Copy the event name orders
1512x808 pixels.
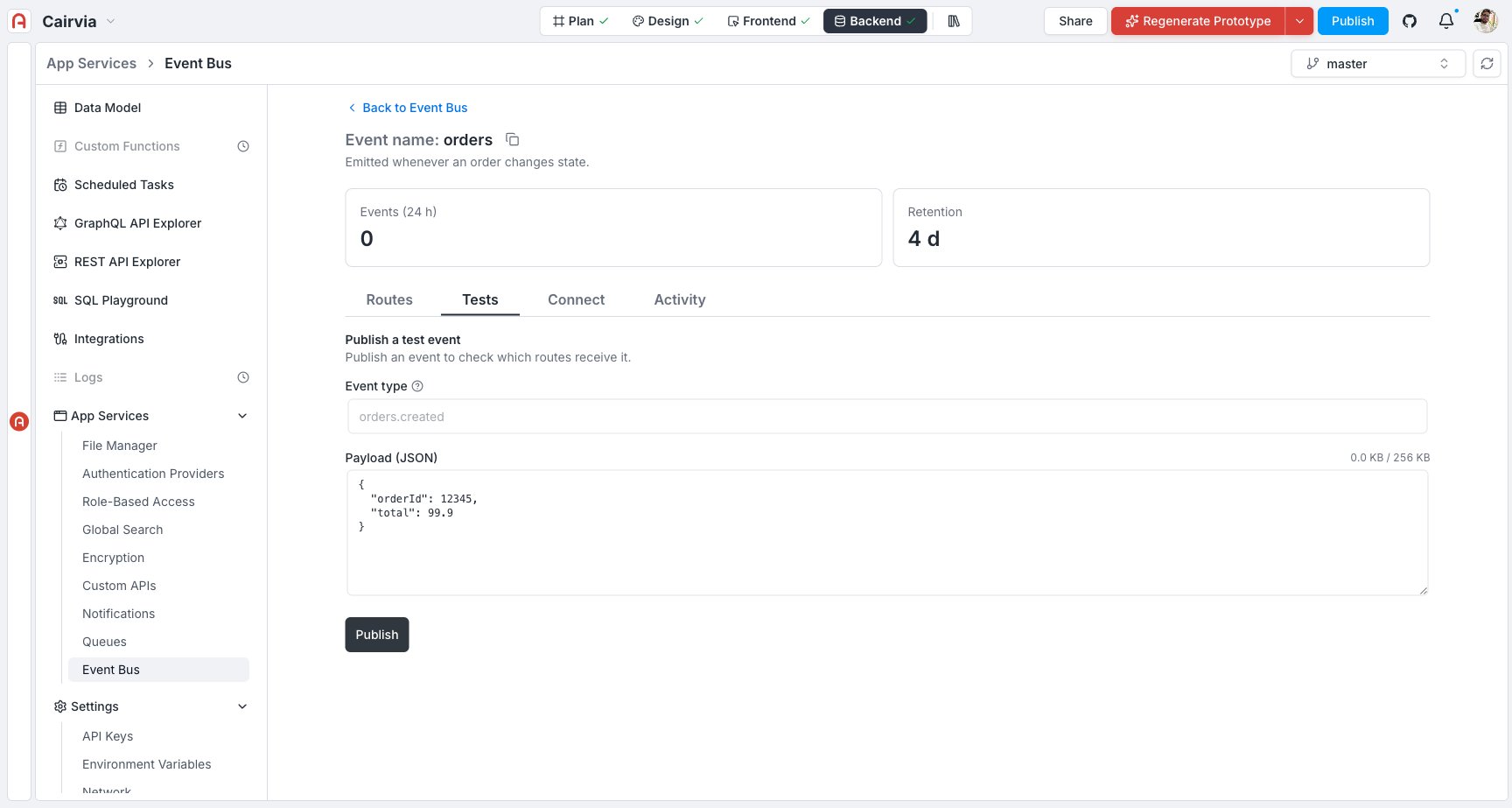513,139
